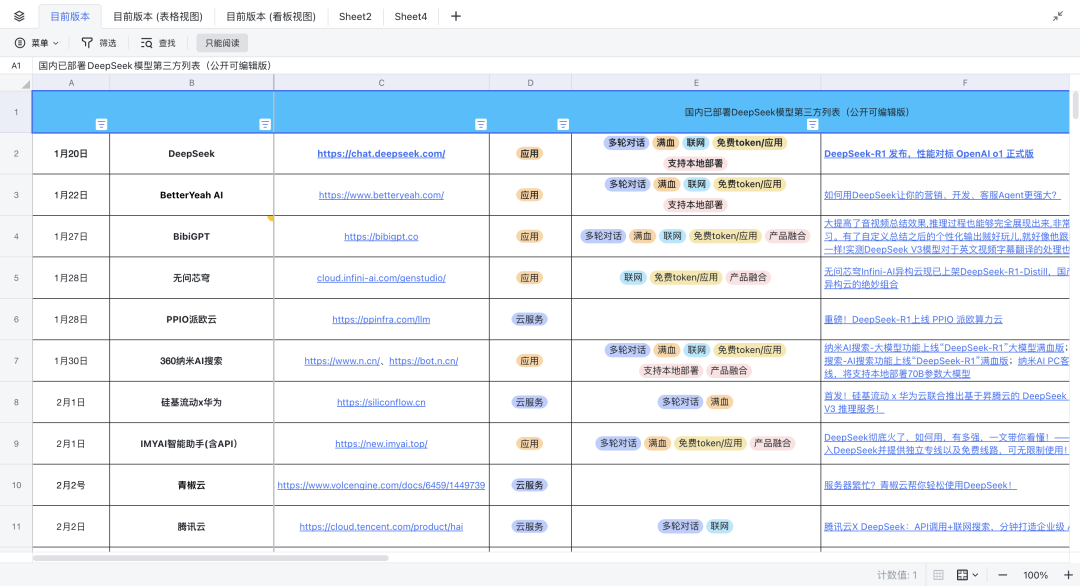
Task: Select the cell reading 360纳米AI搜索
Action: 191,361
